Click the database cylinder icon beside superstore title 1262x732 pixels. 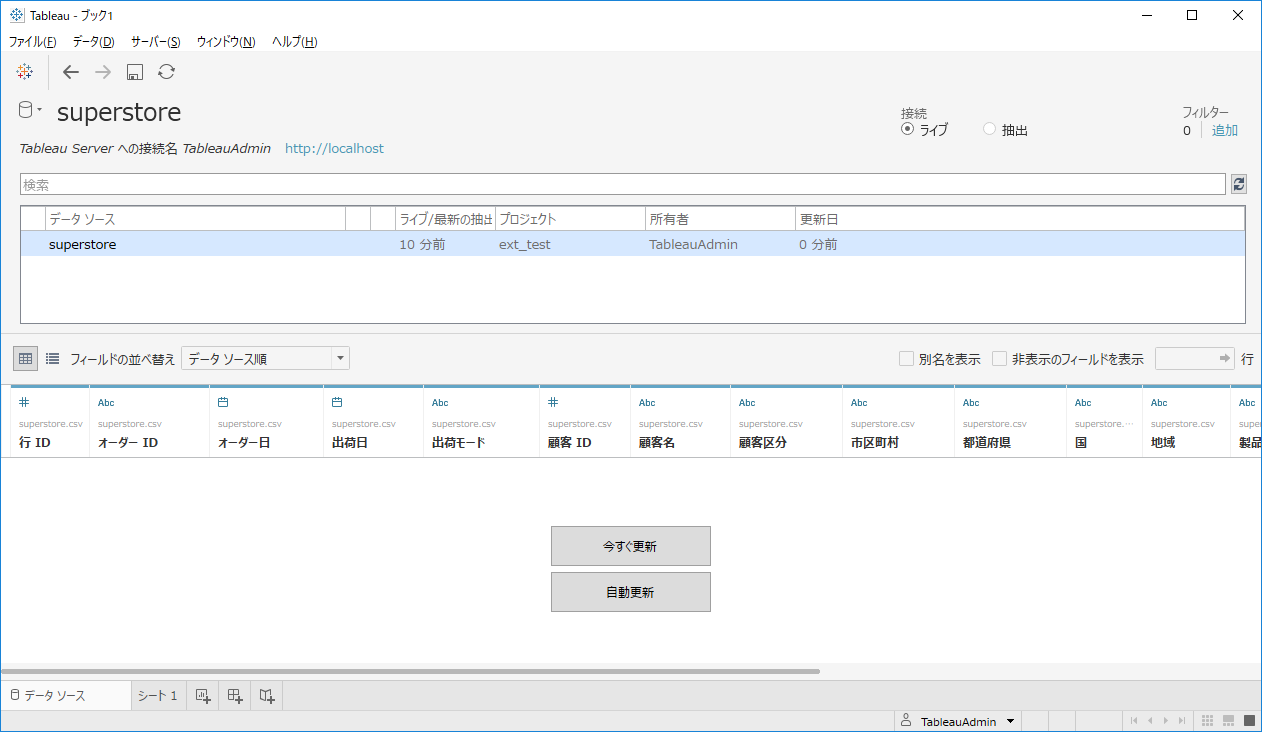[x=26, y=110]
